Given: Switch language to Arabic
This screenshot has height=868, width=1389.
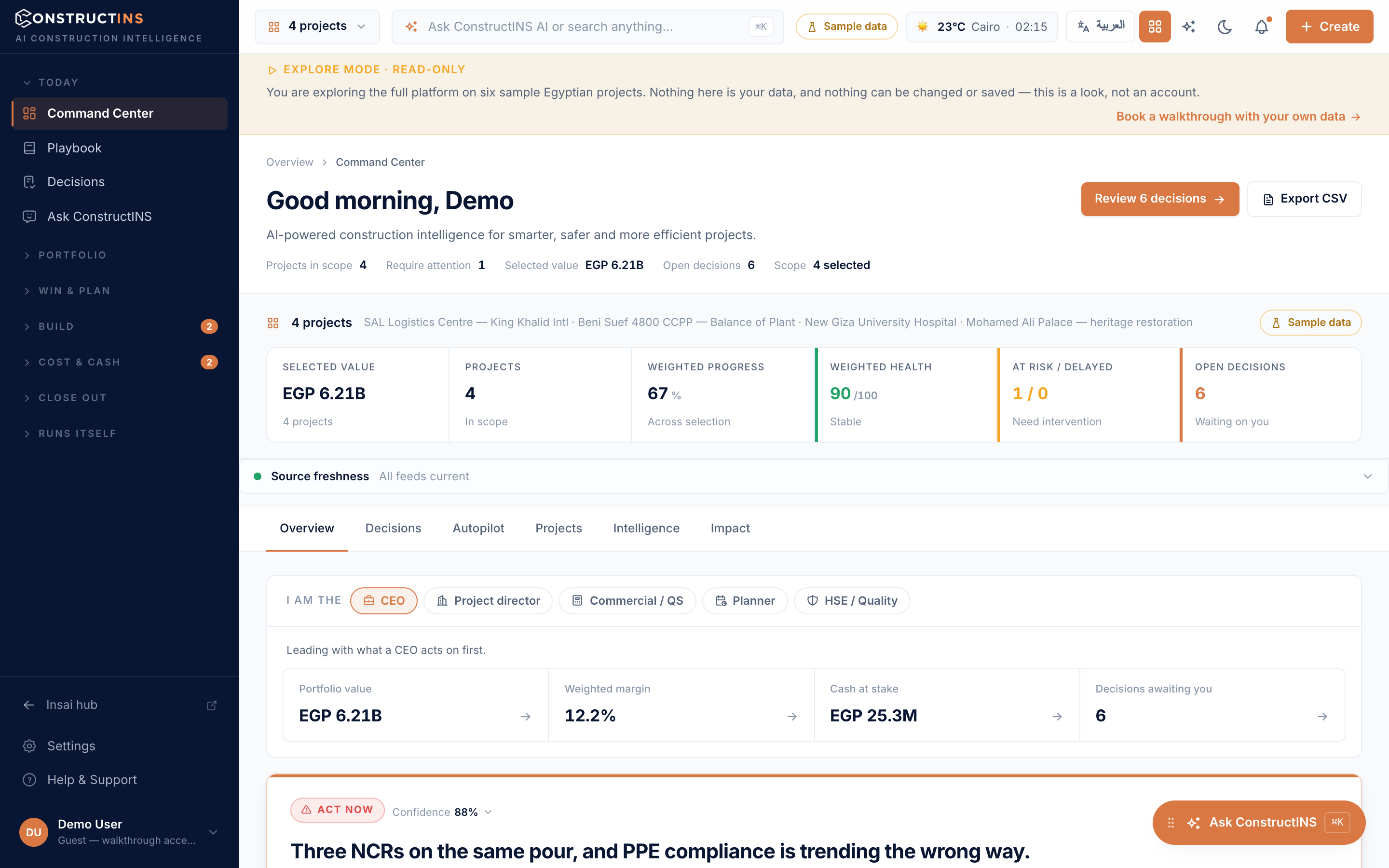Looking at the screenshot, I should (1100, 27).
